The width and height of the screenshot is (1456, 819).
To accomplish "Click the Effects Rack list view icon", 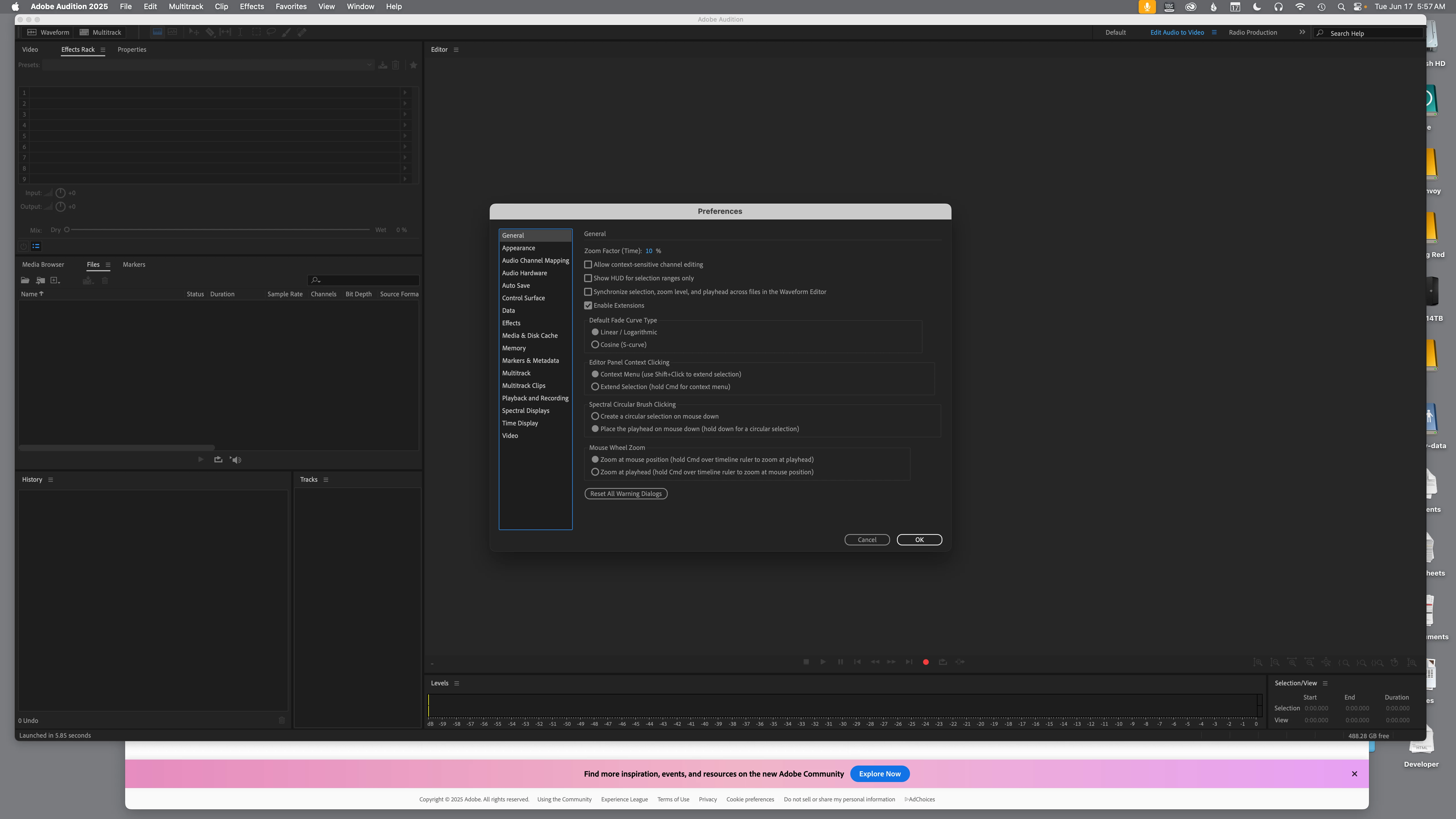I will click(36, 246).
